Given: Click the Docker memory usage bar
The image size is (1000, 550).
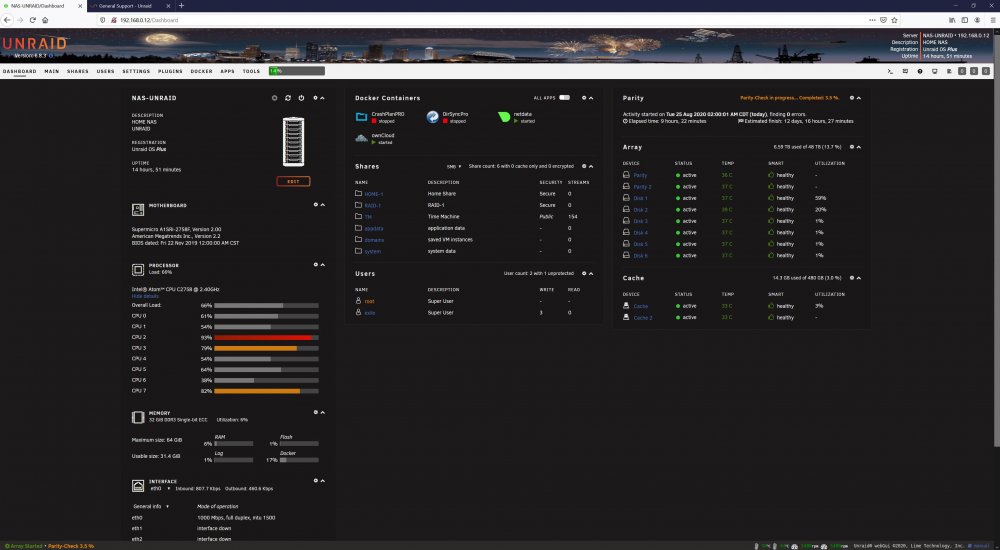Looking at the screenshot, I should tap(299, 459).
